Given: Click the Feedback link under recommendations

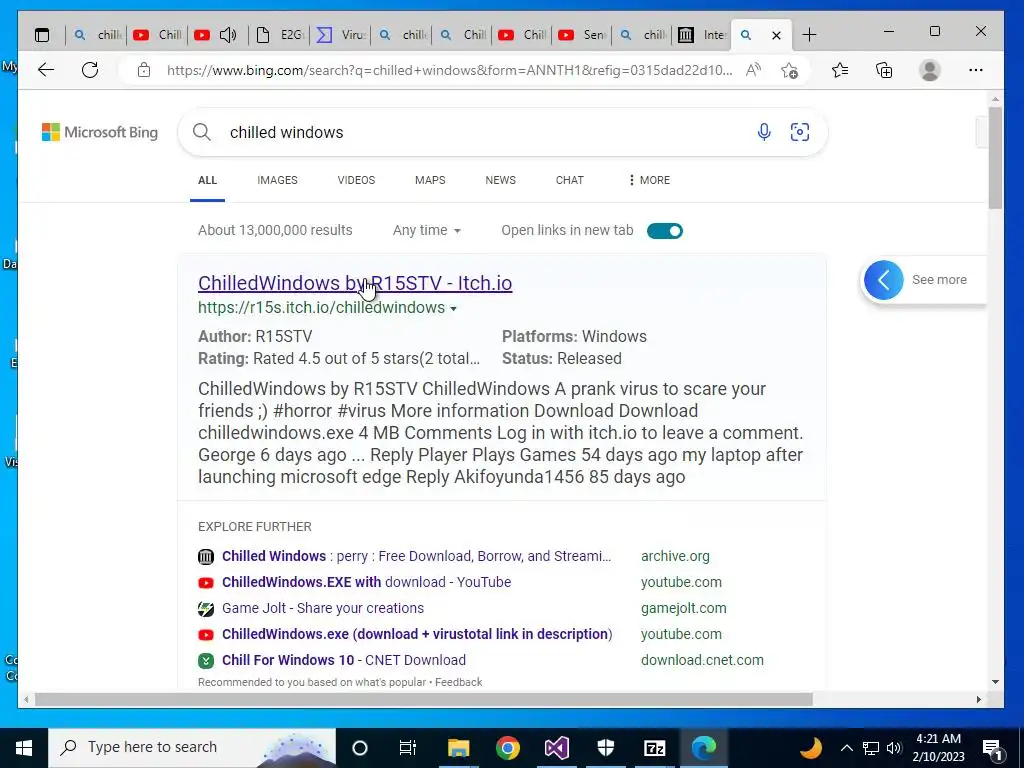Looking at the screenshot, I should (458, 682).
